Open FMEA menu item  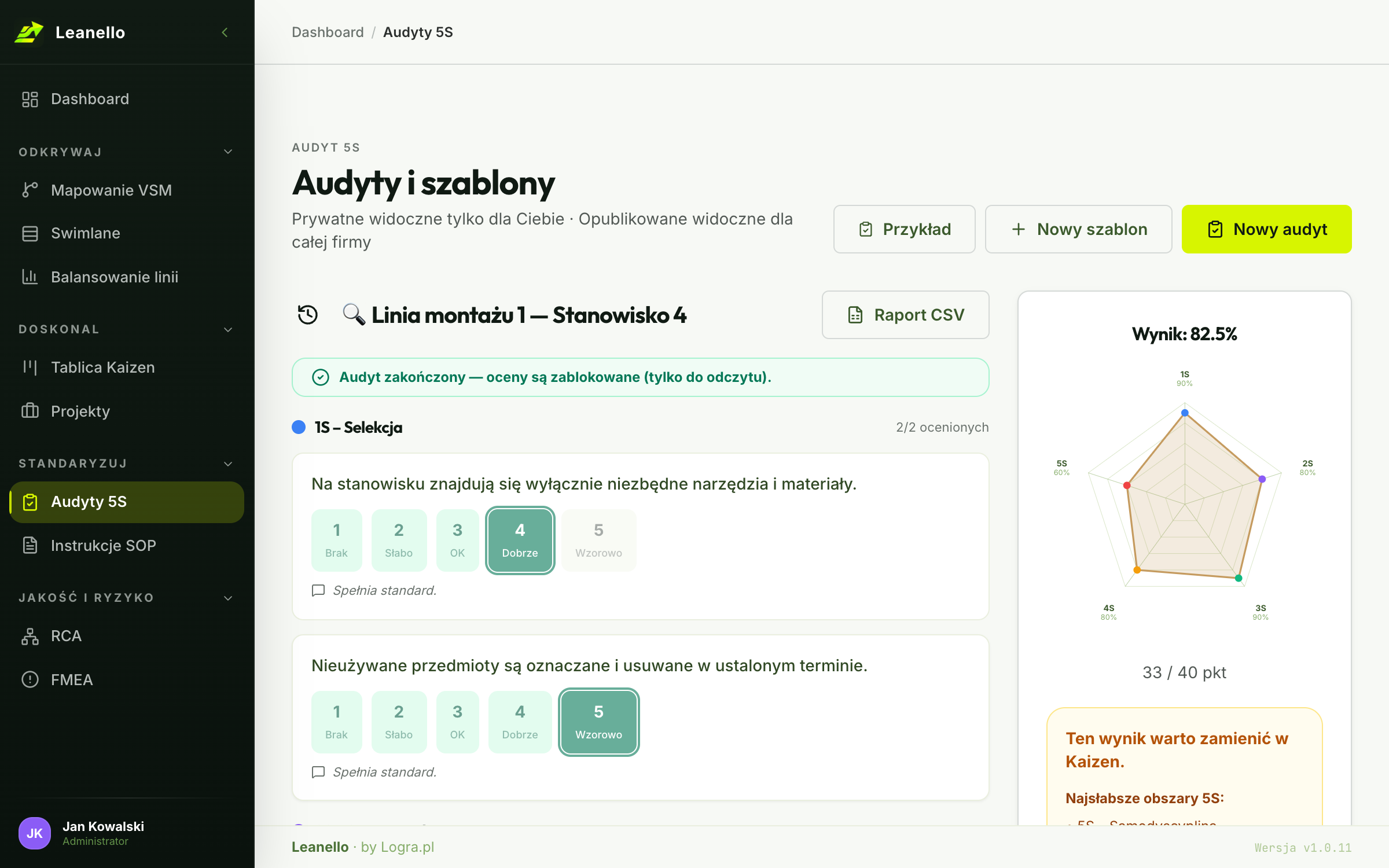(x=127, y=679)
